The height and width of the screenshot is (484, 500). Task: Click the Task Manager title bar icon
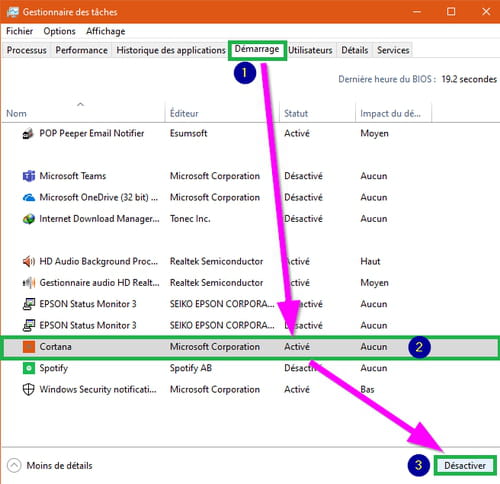click(x=13, y=12)
